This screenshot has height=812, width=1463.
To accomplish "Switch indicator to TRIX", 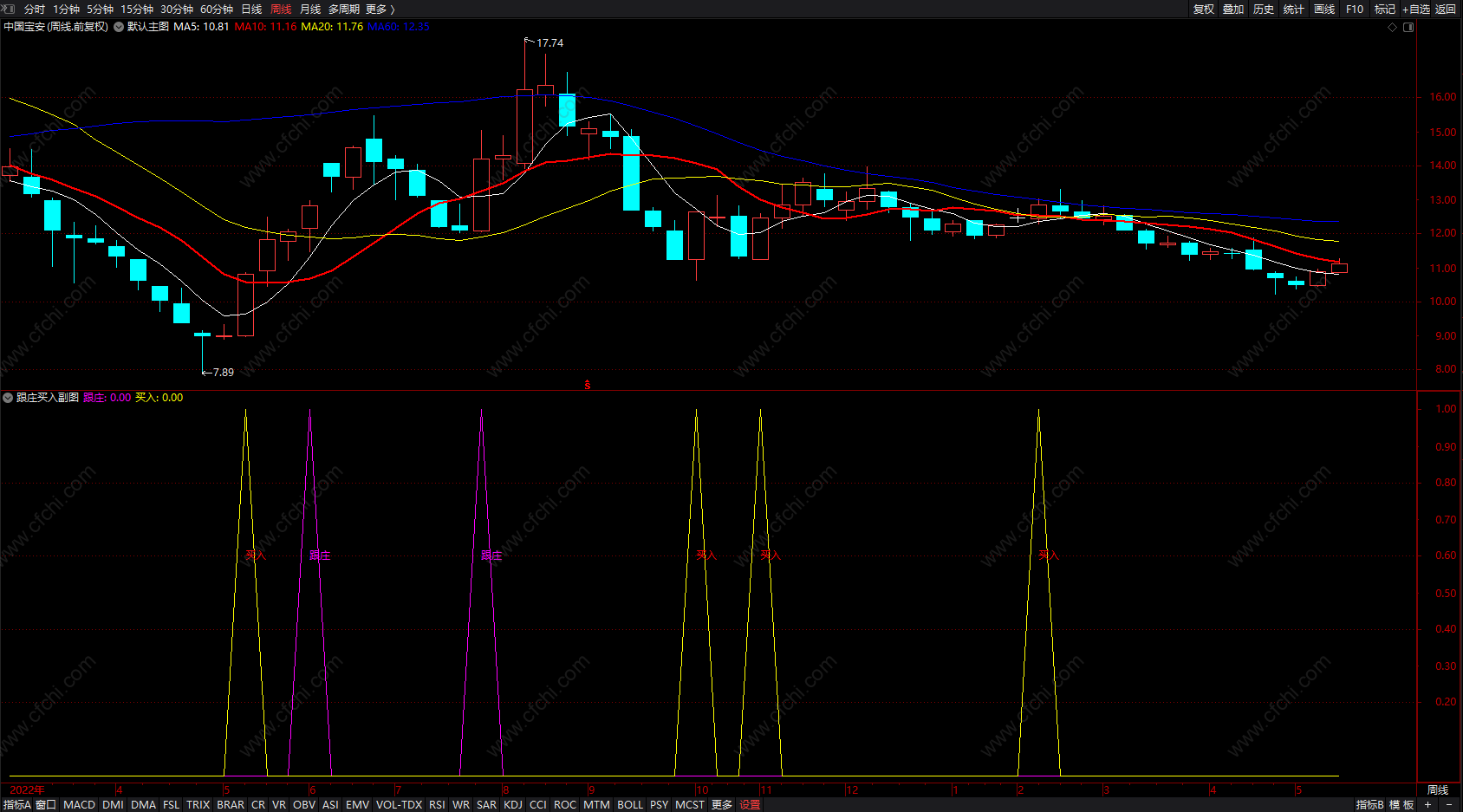I will [x=198, y=805].
